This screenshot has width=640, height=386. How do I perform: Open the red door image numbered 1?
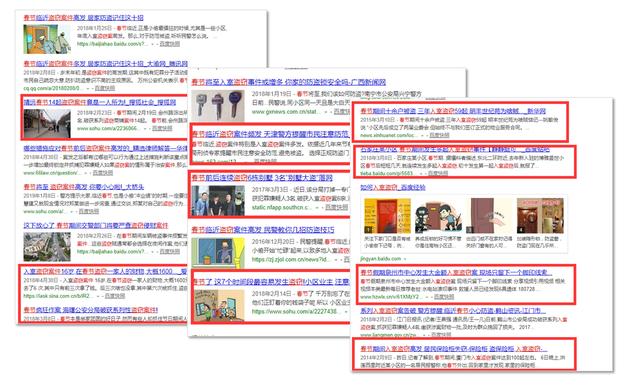(387, 216)
